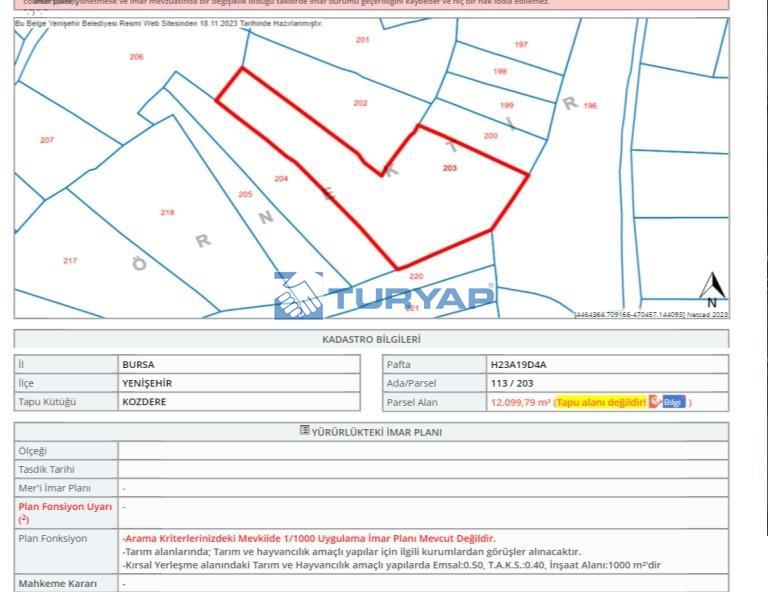Click the north arrow compass icon
The image size is (768, 592).
[712, 289]
